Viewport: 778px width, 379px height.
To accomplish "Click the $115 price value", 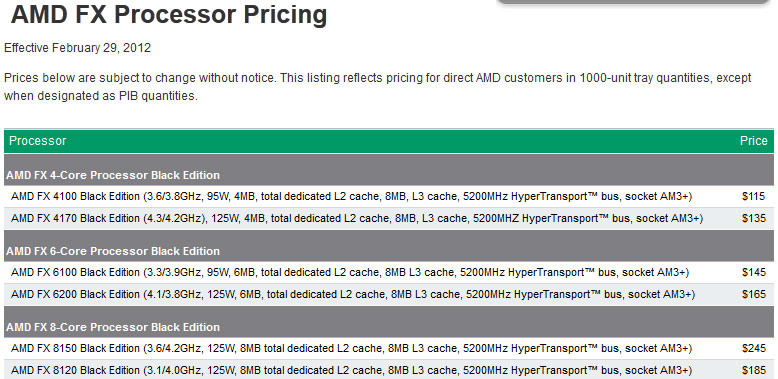I will [x=754, y=196].
